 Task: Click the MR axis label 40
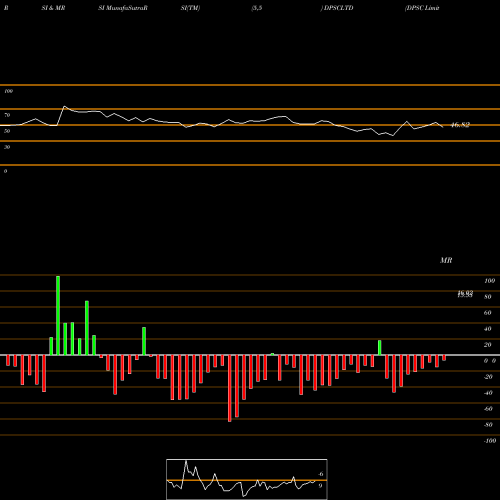pos(488,329)
